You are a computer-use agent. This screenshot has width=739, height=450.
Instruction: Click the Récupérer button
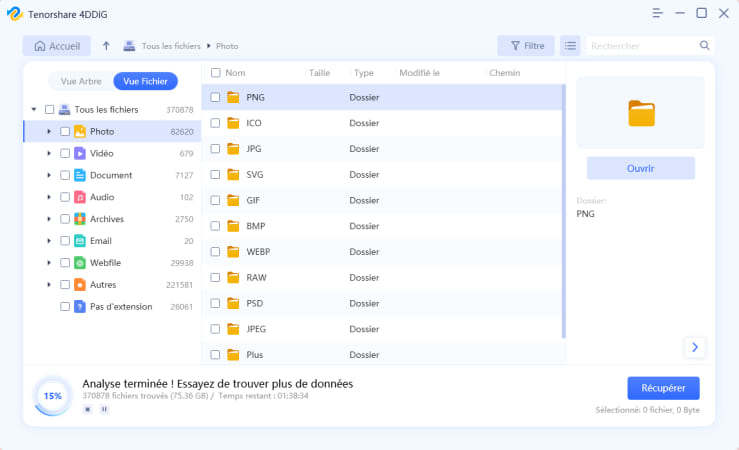pos(663,388)
